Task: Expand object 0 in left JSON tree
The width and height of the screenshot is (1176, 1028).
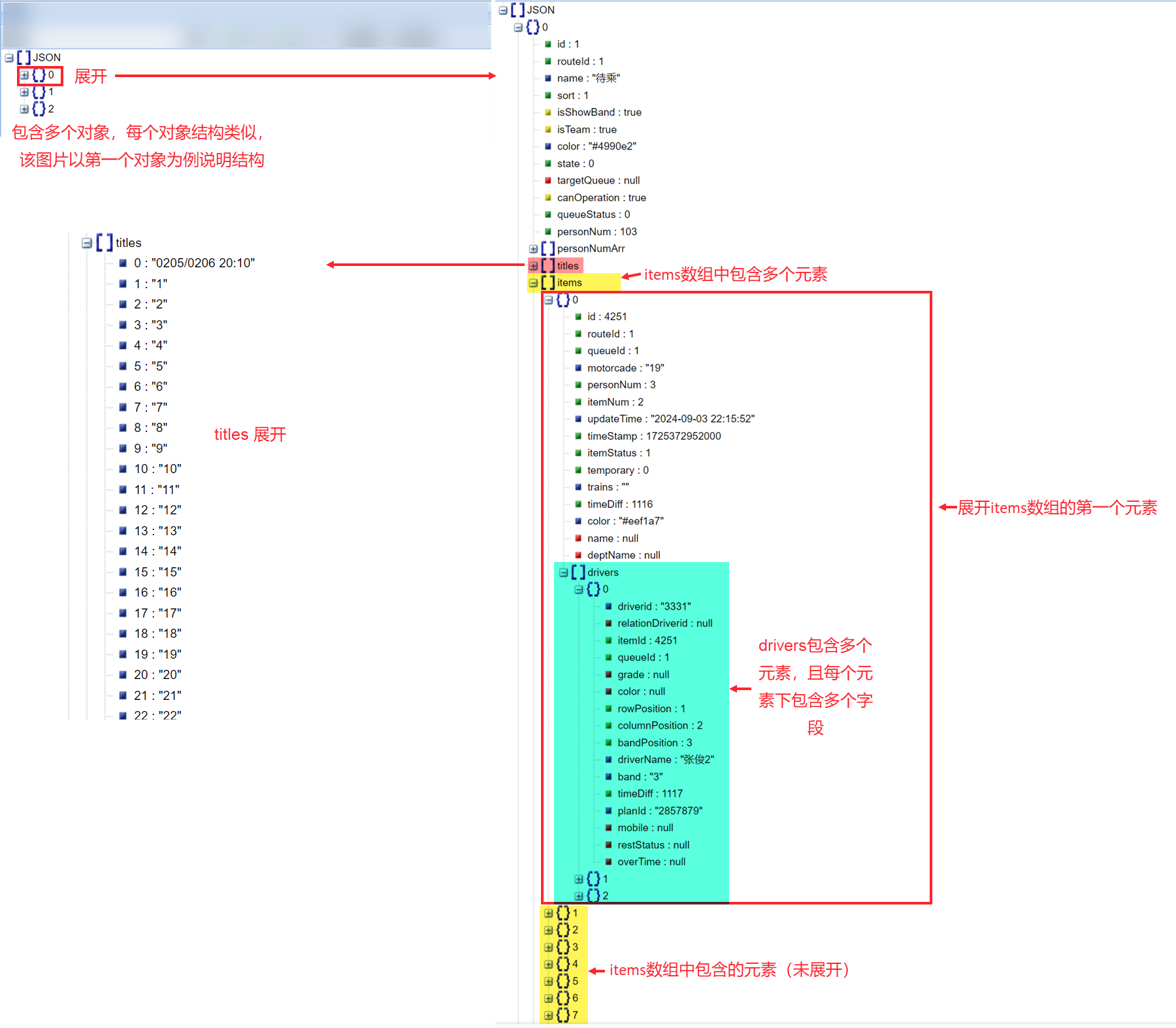Action: click(24, 75)
